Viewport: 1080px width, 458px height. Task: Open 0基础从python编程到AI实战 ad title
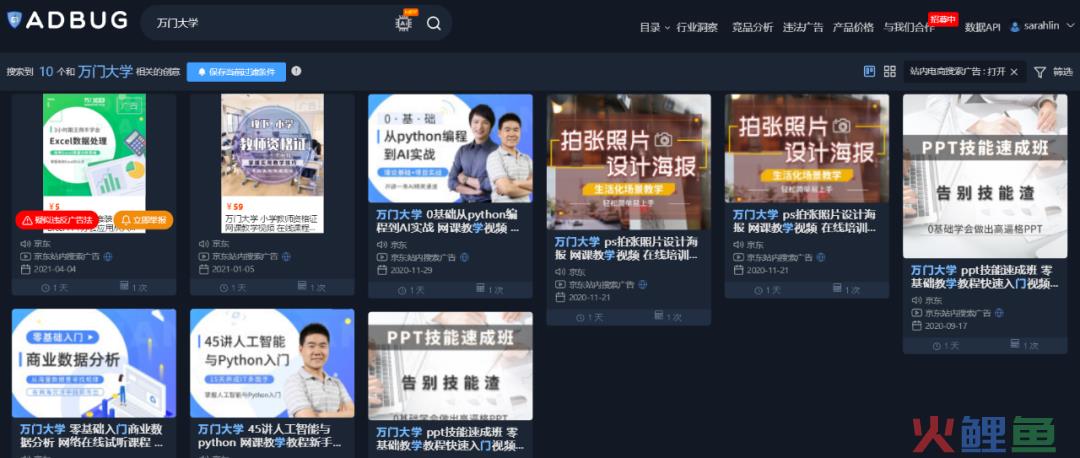click(x=448, y=220)
